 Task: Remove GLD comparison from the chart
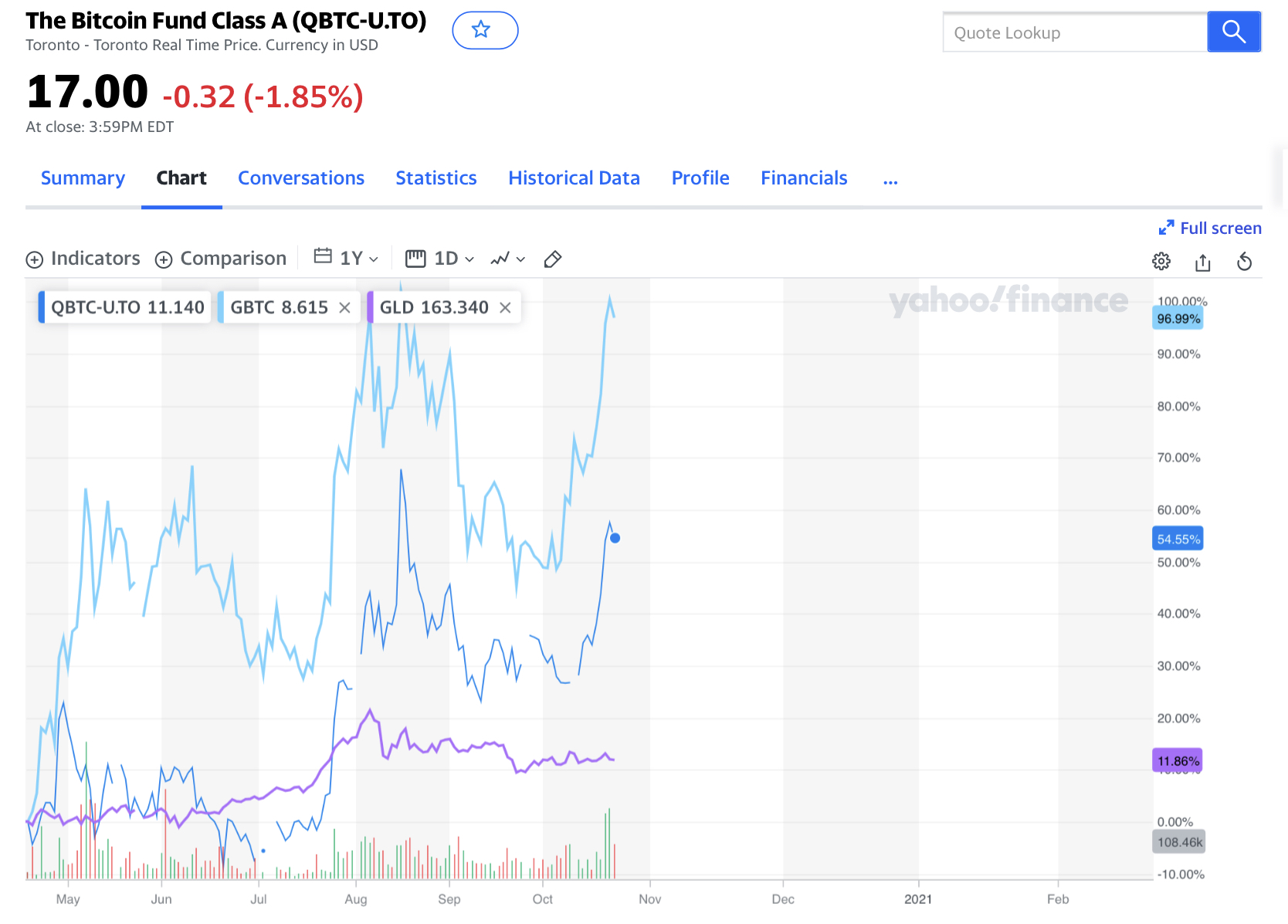pyautogui.click(x=505, y=308)
